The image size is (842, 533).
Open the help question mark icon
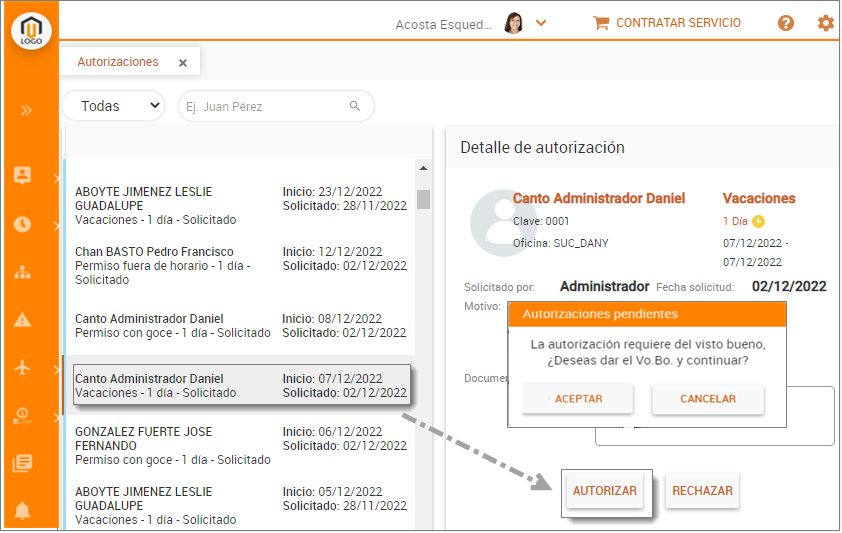point(786,23)
